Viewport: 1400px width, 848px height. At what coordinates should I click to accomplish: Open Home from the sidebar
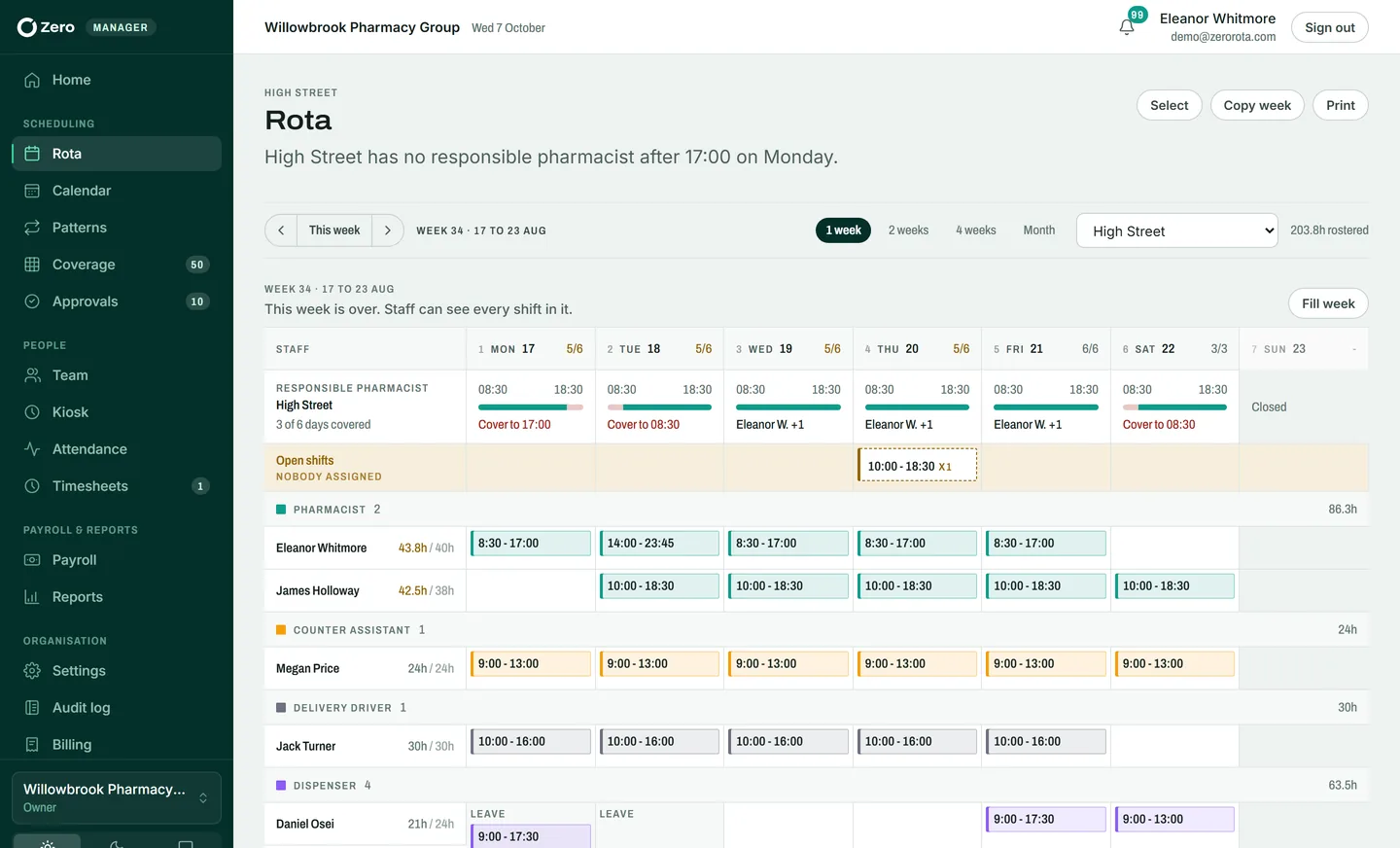(x=117, y=80)
